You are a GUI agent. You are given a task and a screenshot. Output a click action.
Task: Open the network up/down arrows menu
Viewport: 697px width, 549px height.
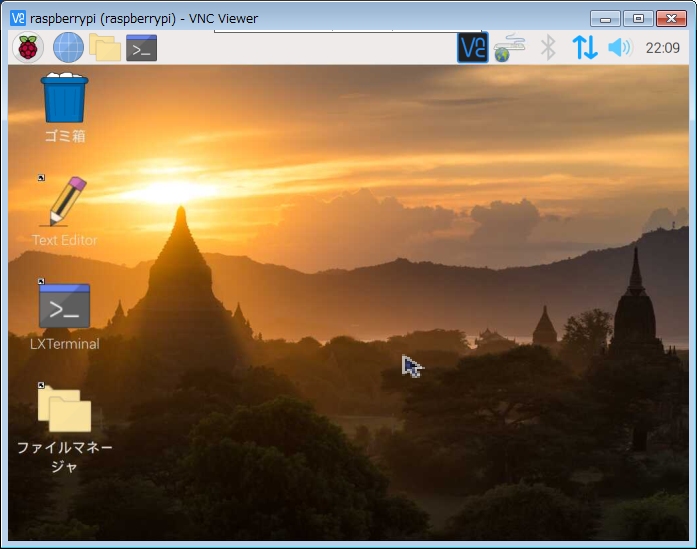pyautogui.click(x=585, y=48)
